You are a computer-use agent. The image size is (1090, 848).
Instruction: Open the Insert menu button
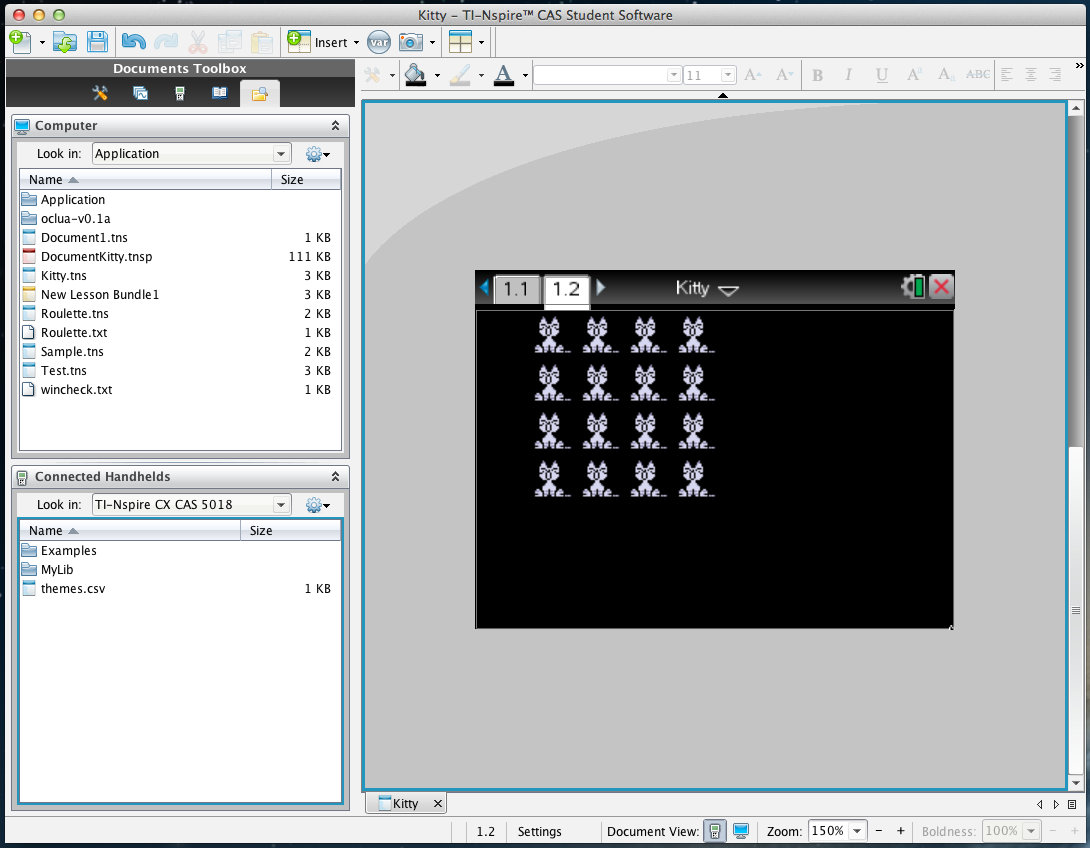click(323, 42)
